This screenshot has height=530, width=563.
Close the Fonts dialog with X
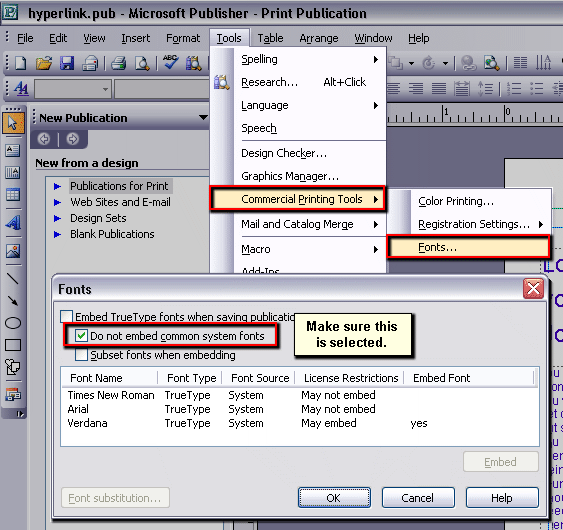[x=533, y=288]
